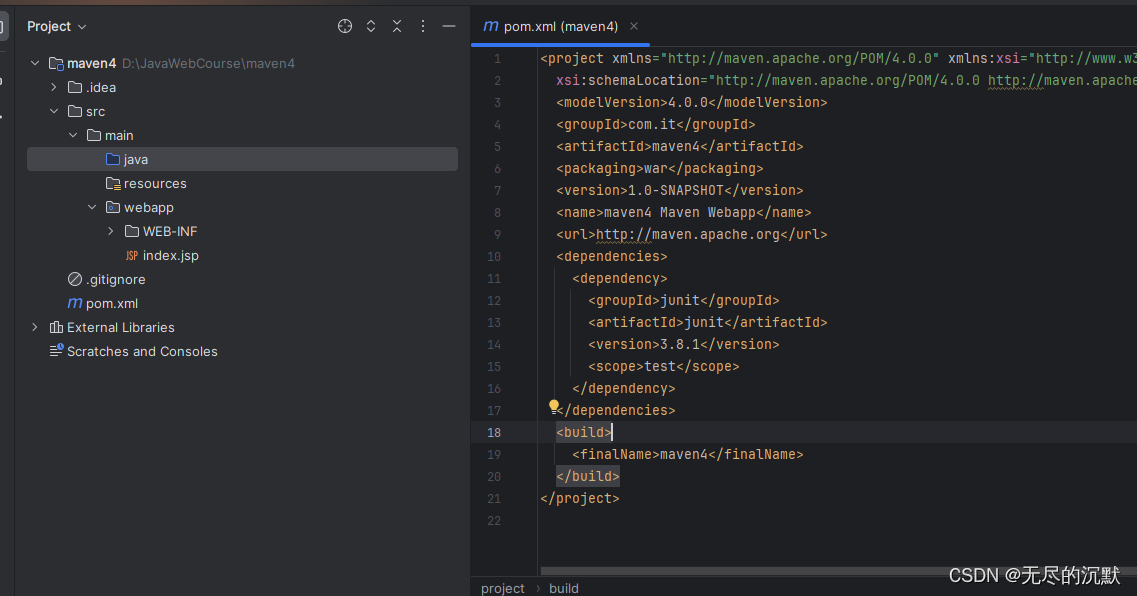This screenshot has width=1137, height=596.
Task: Click the Maven icon beside pom.xml in tree
Action: (75, 303)
